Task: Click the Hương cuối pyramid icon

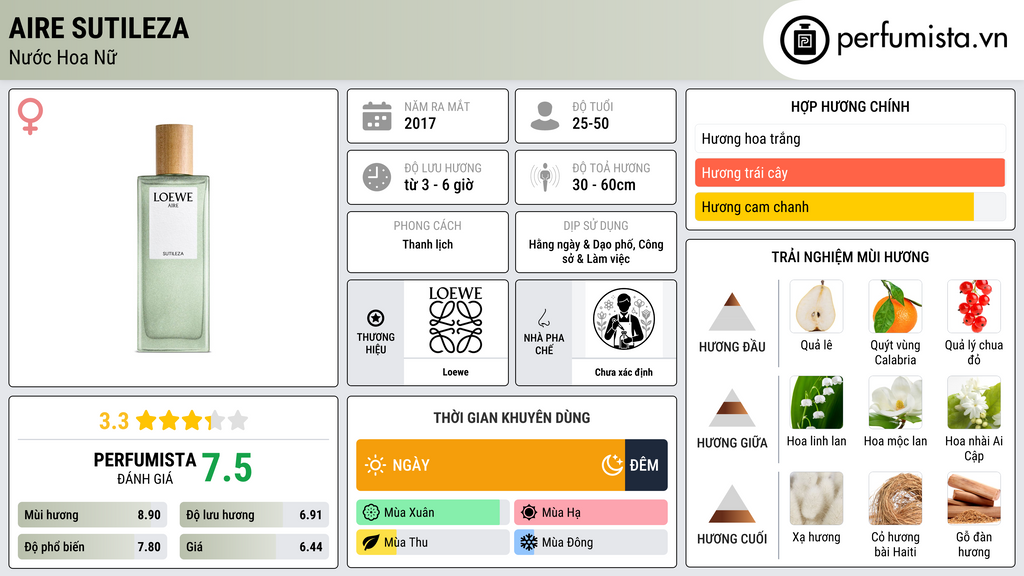Action: tap(732, 504)
